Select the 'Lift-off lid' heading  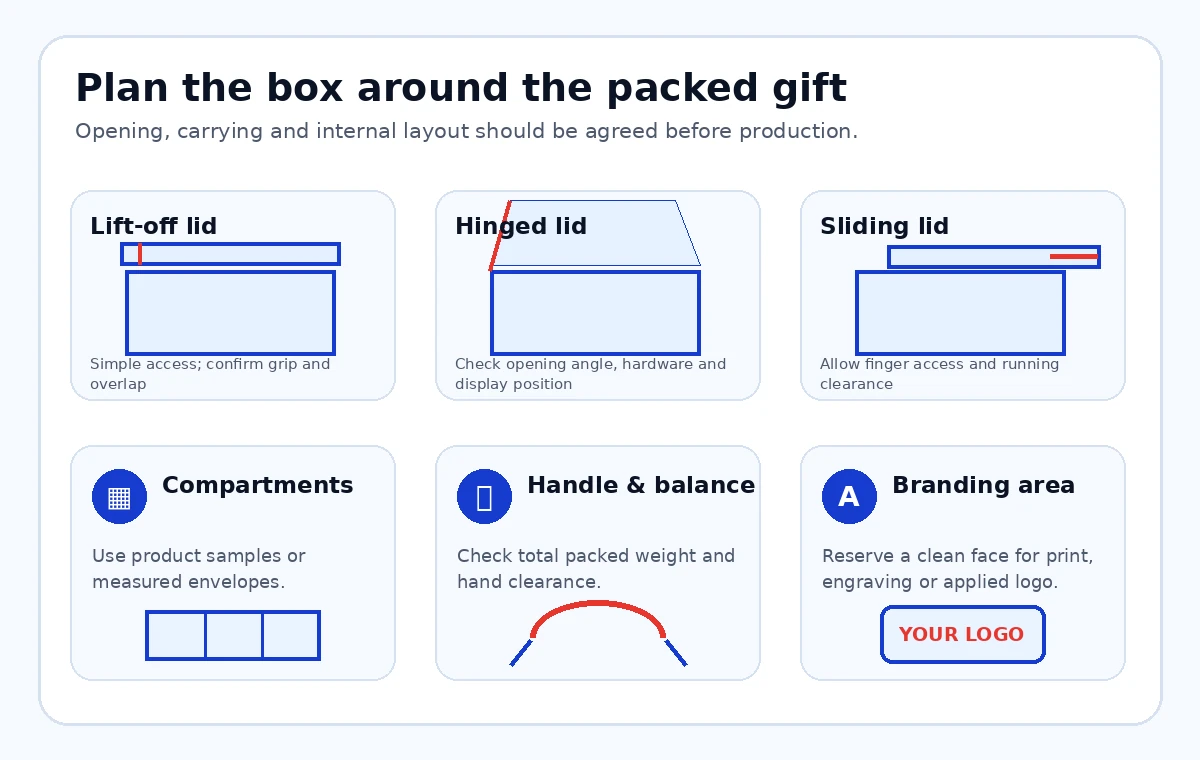tap(153, 226)
